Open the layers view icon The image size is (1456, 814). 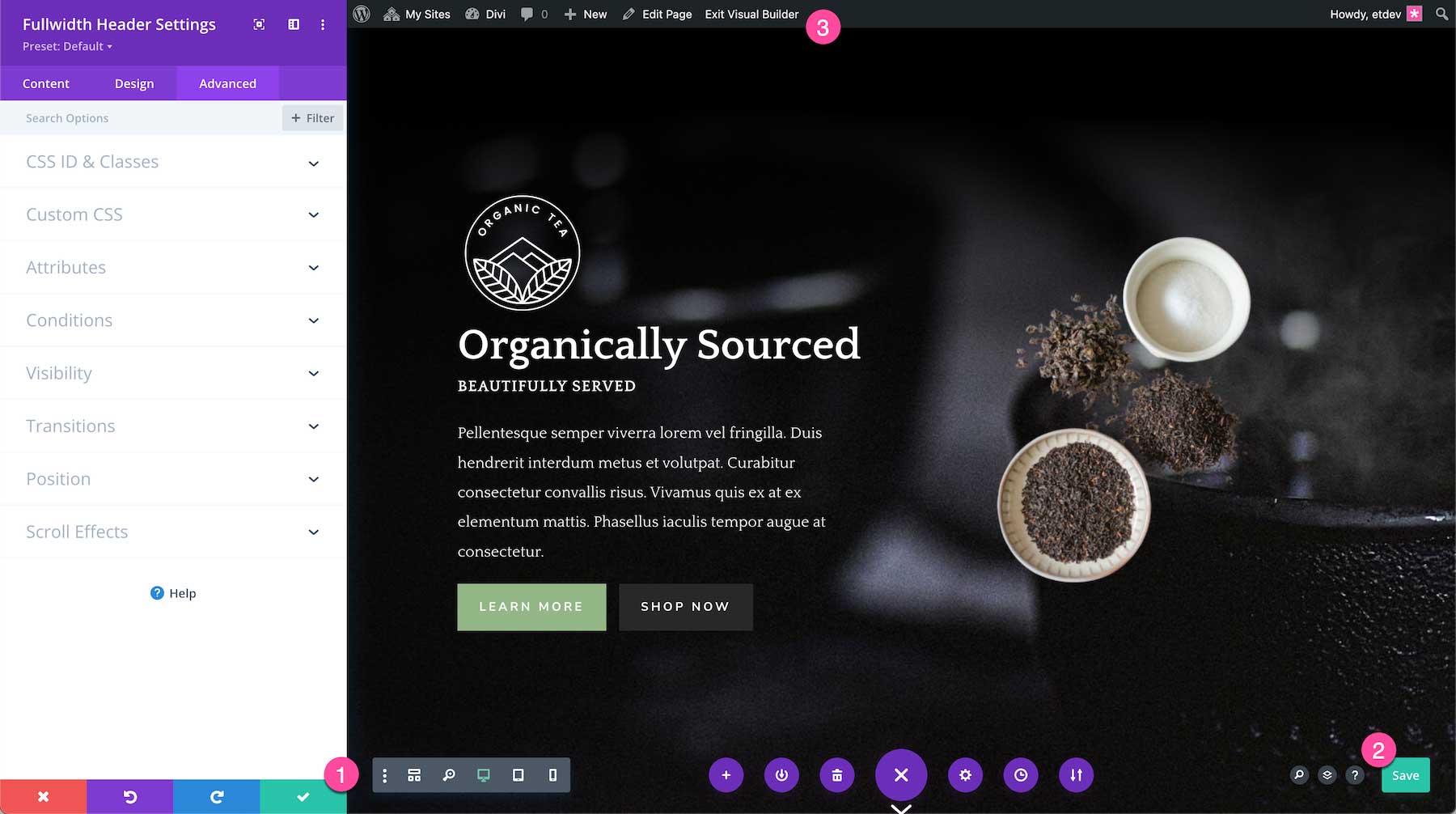[x=1327, y=775]
